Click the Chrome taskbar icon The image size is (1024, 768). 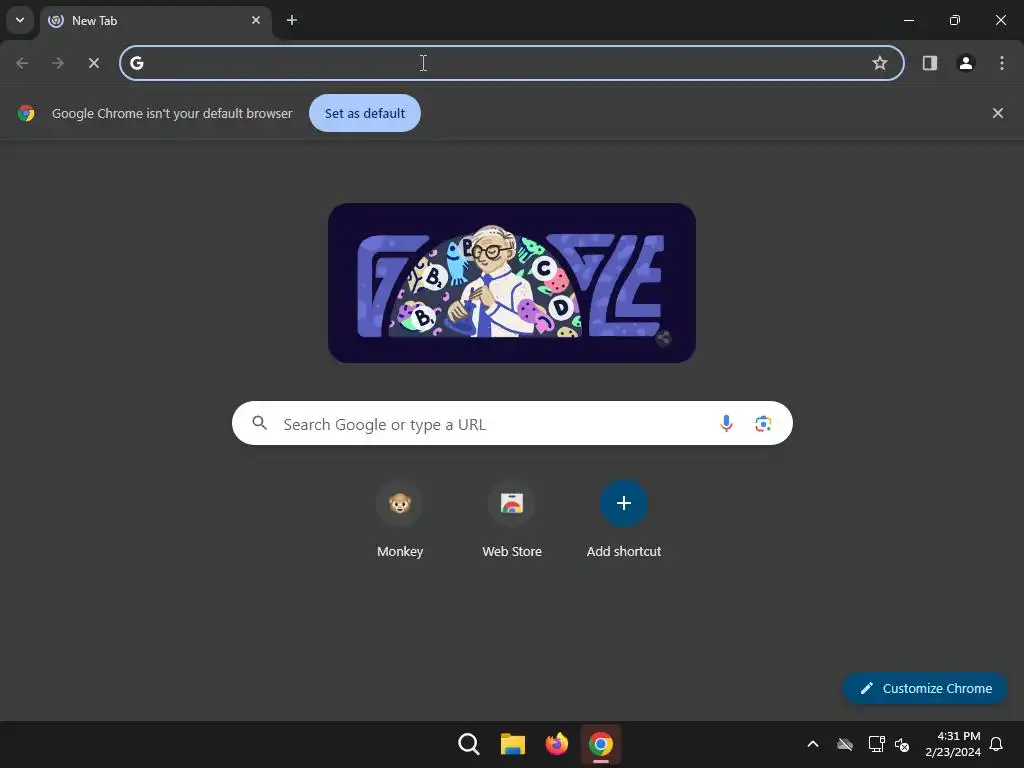click(x=601, y=744)
